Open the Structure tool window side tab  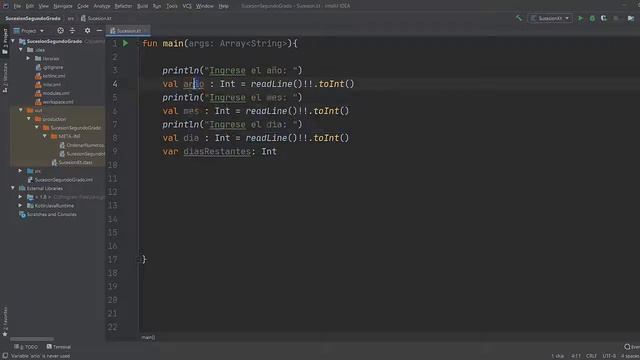click(x=5, y=78)
